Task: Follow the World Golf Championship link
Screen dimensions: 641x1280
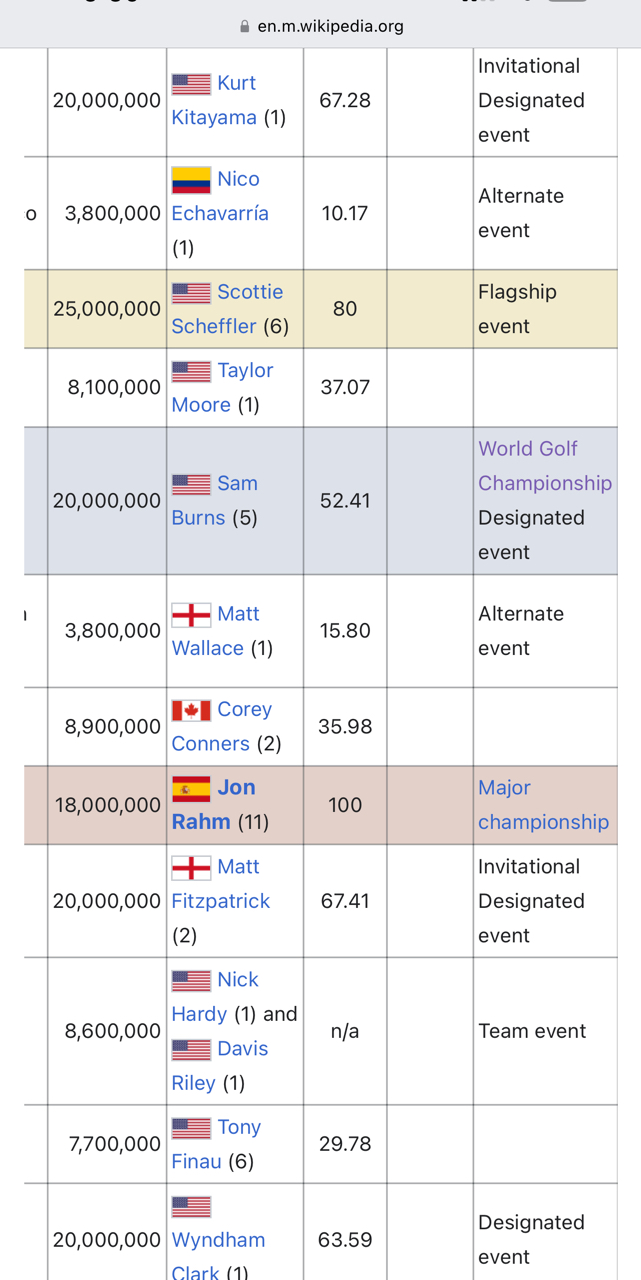Action: (545, 466)
